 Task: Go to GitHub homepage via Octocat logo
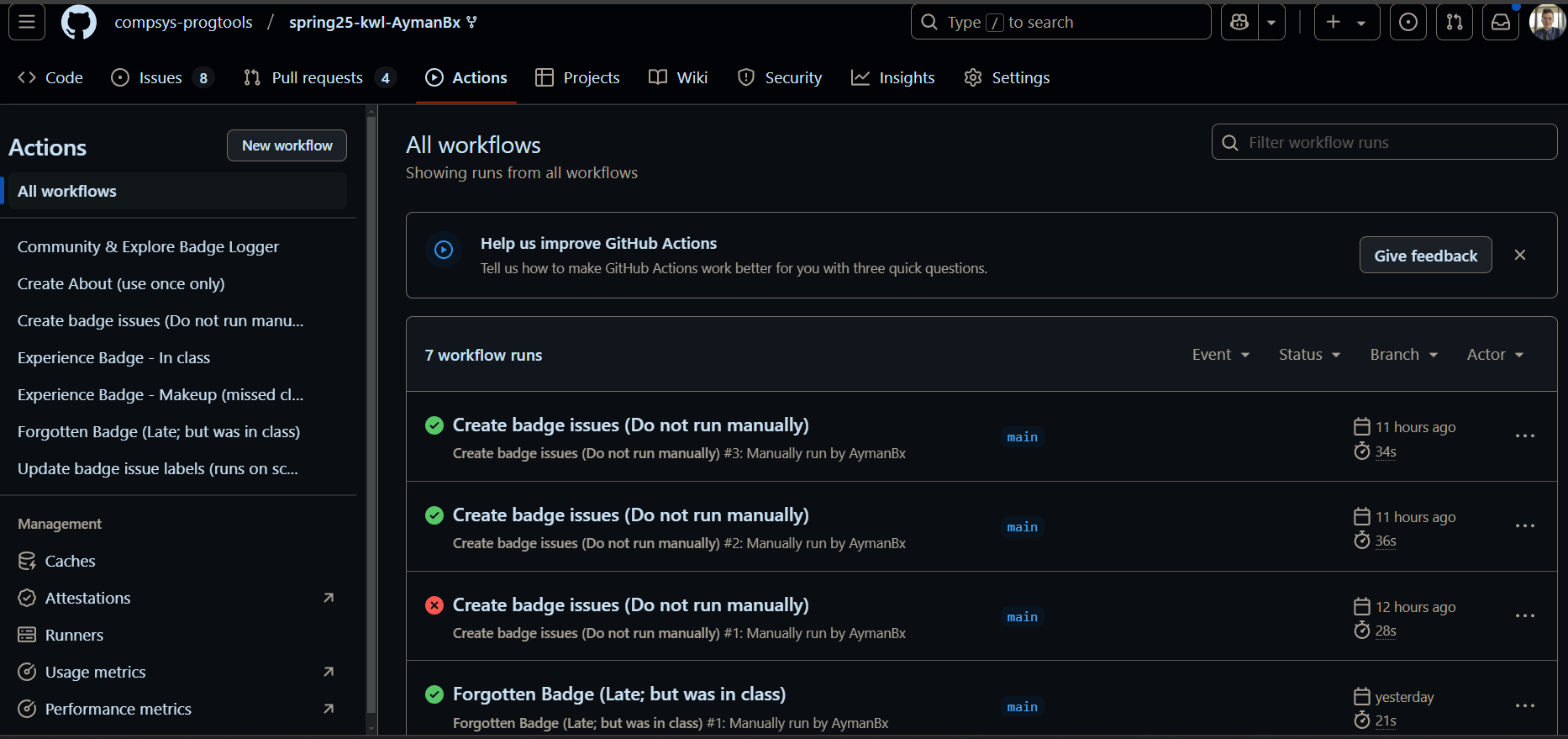(79, 22)
